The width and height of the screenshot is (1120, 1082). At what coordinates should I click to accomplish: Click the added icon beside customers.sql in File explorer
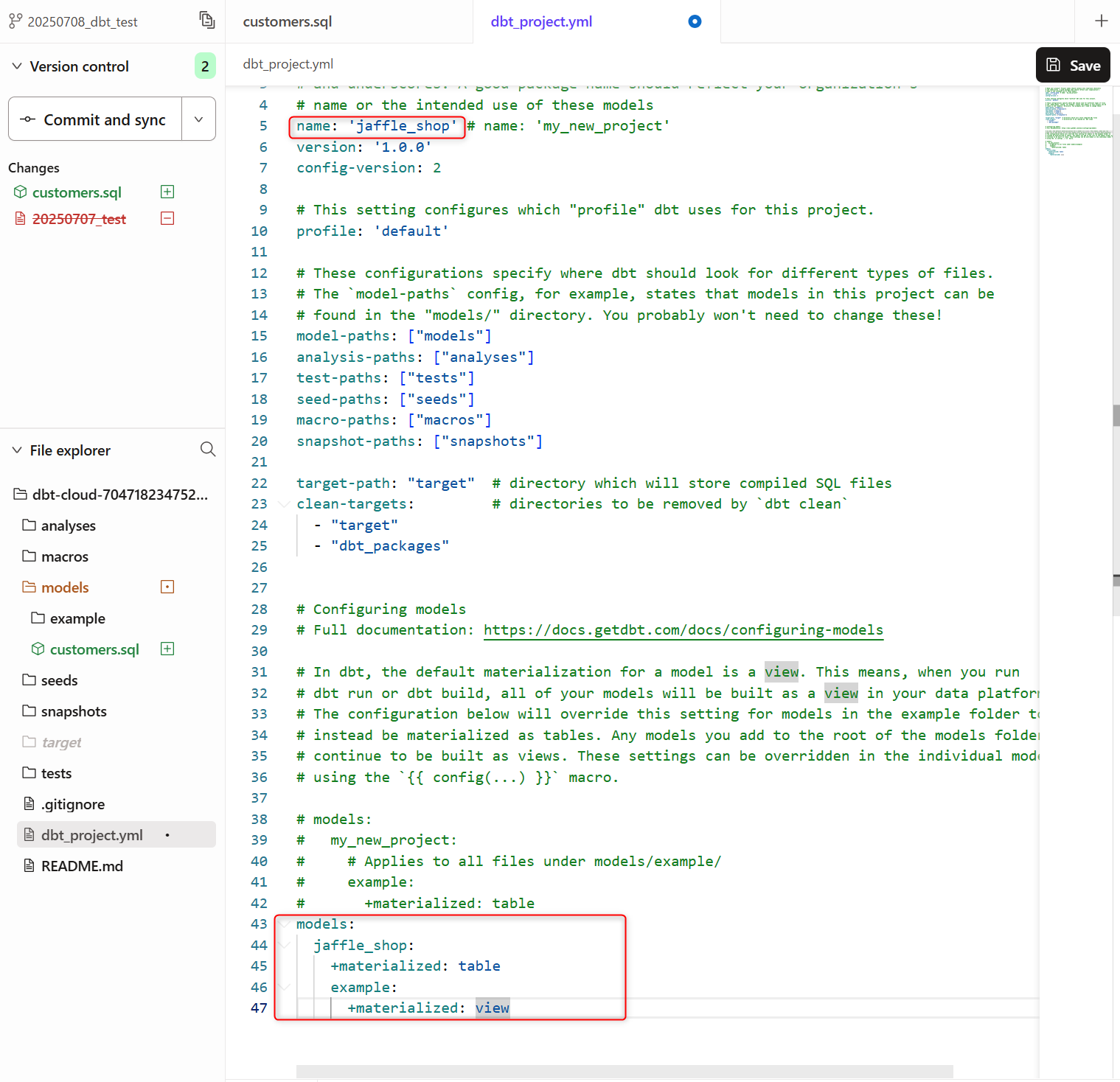tap(167, 649)
